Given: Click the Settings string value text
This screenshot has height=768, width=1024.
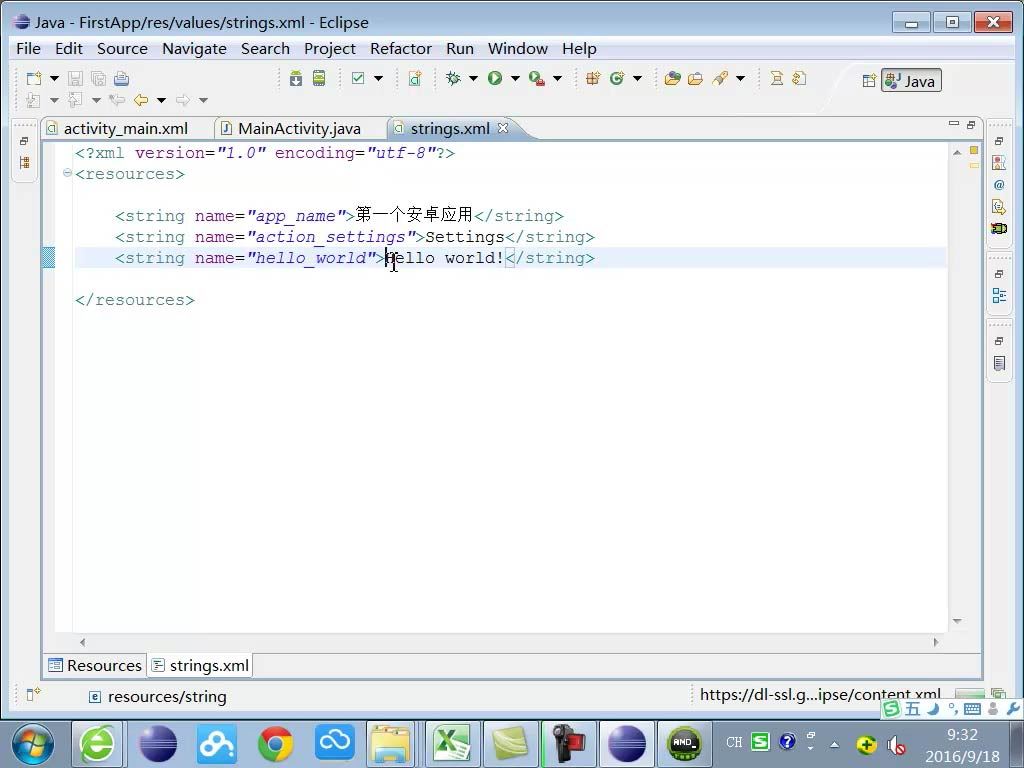Looking at the screenshot, I should tap(465, 236).
